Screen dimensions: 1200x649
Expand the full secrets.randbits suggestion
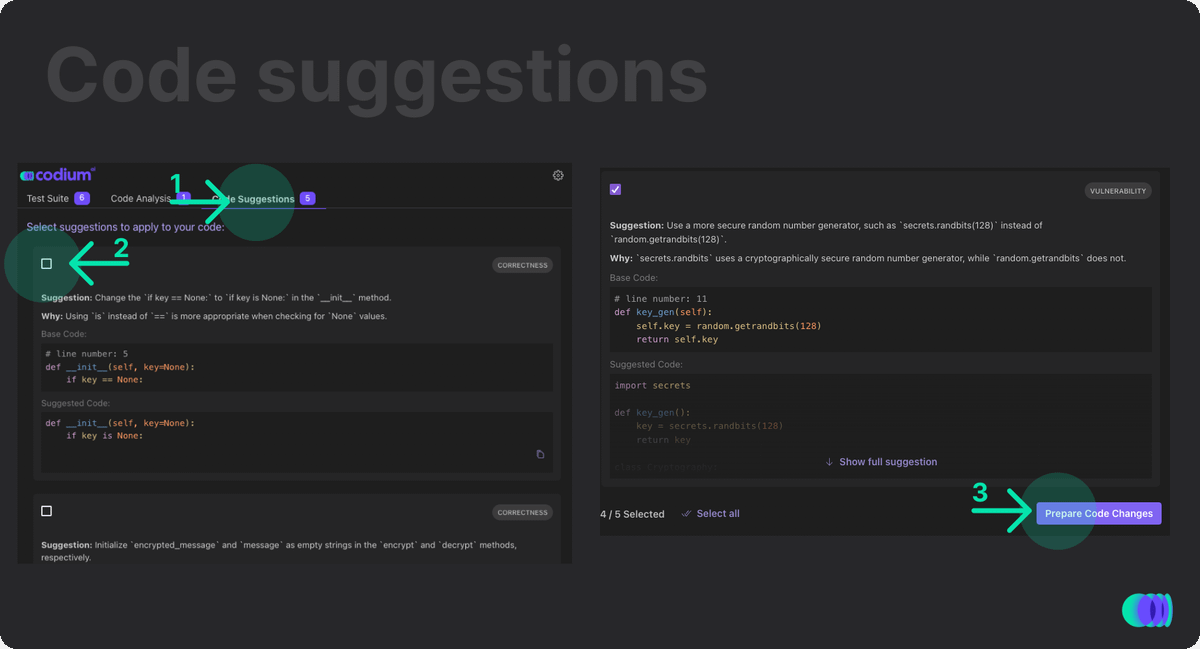tap(886, 461)
